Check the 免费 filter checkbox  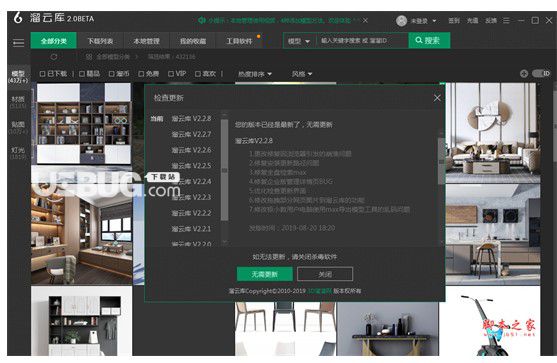(141, 74)
